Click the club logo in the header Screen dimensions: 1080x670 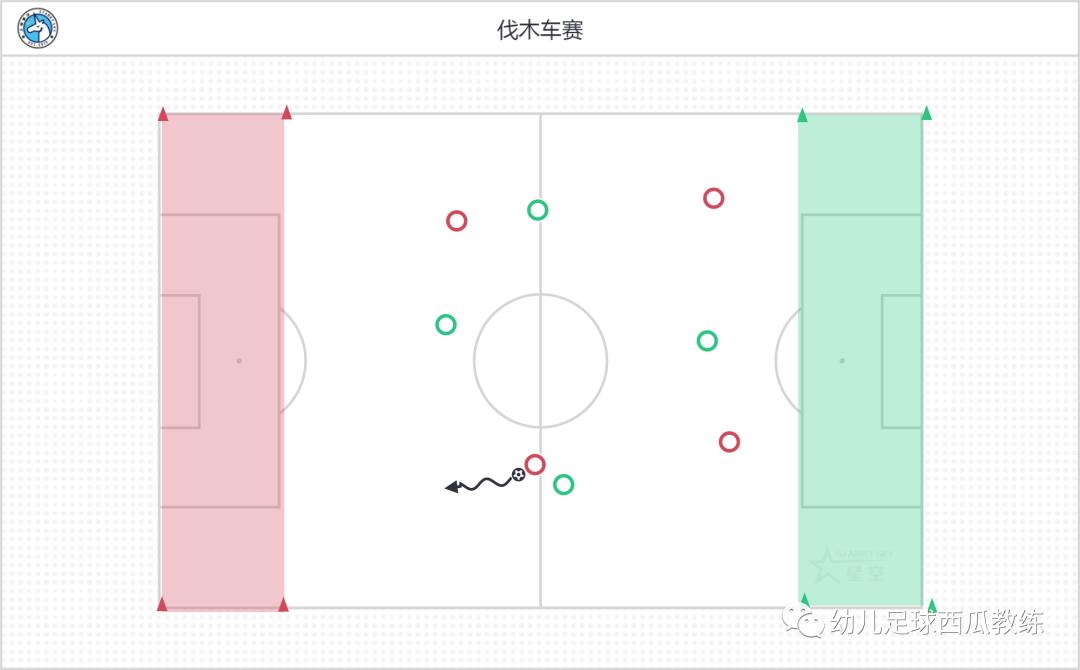tap(38, 28)
